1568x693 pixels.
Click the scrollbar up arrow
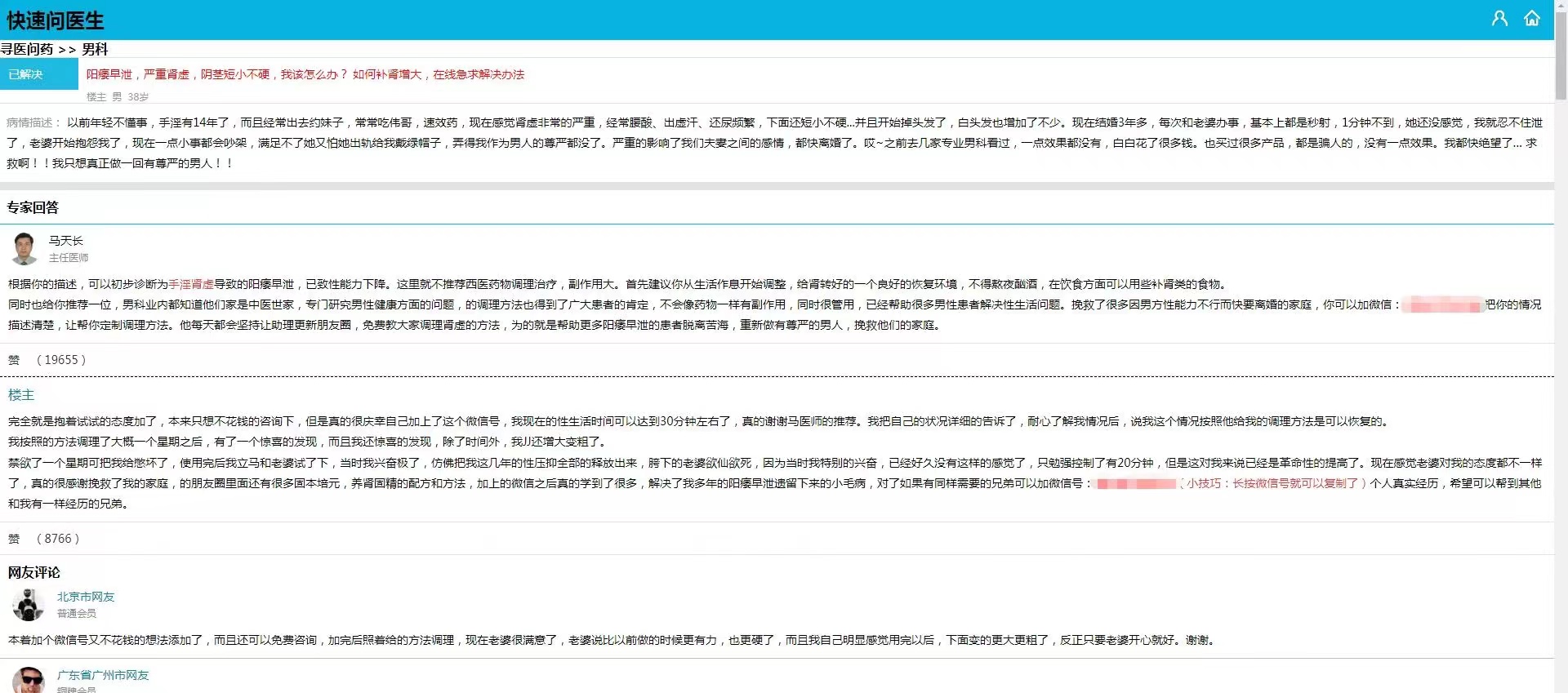1561,6
